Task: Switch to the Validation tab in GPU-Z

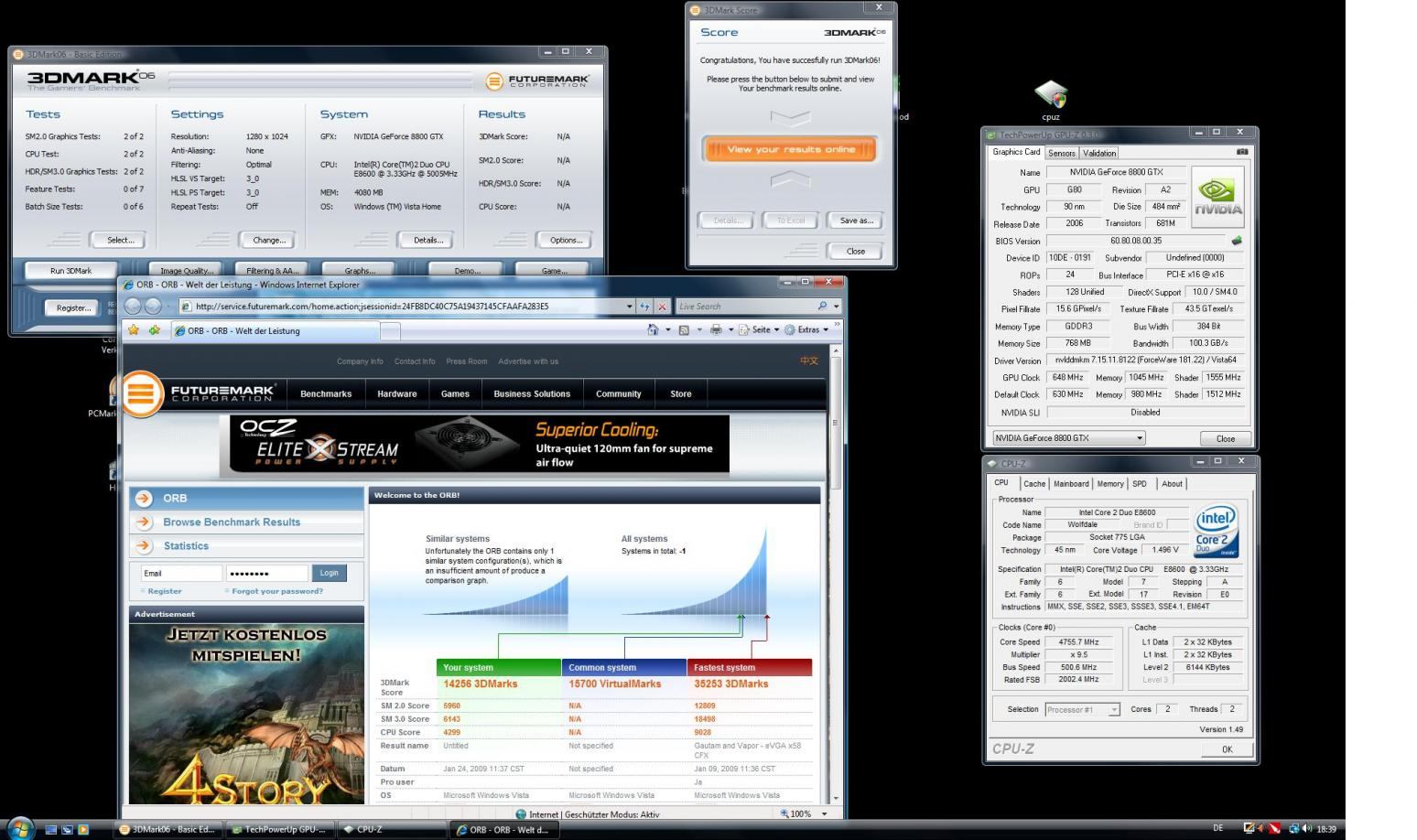Action: (x=1099, y=153)
